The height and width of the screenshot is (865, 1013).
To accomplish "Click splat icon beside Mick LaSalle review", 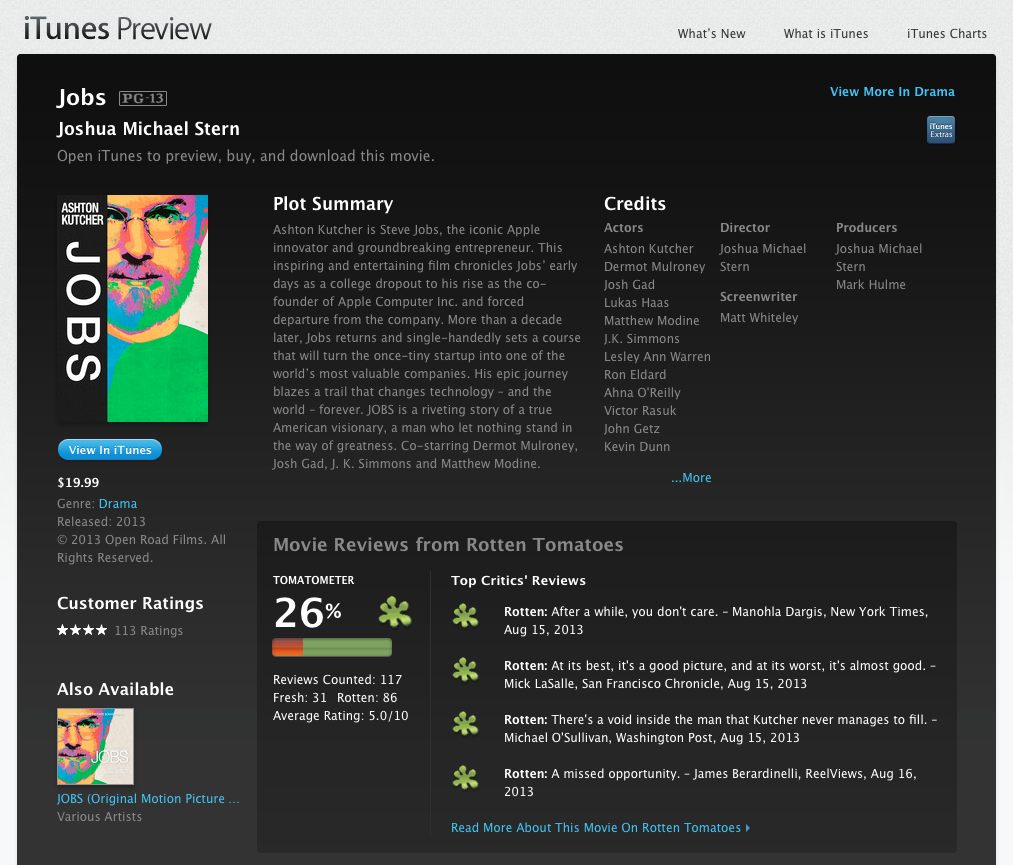I will [x=465, y=670].
